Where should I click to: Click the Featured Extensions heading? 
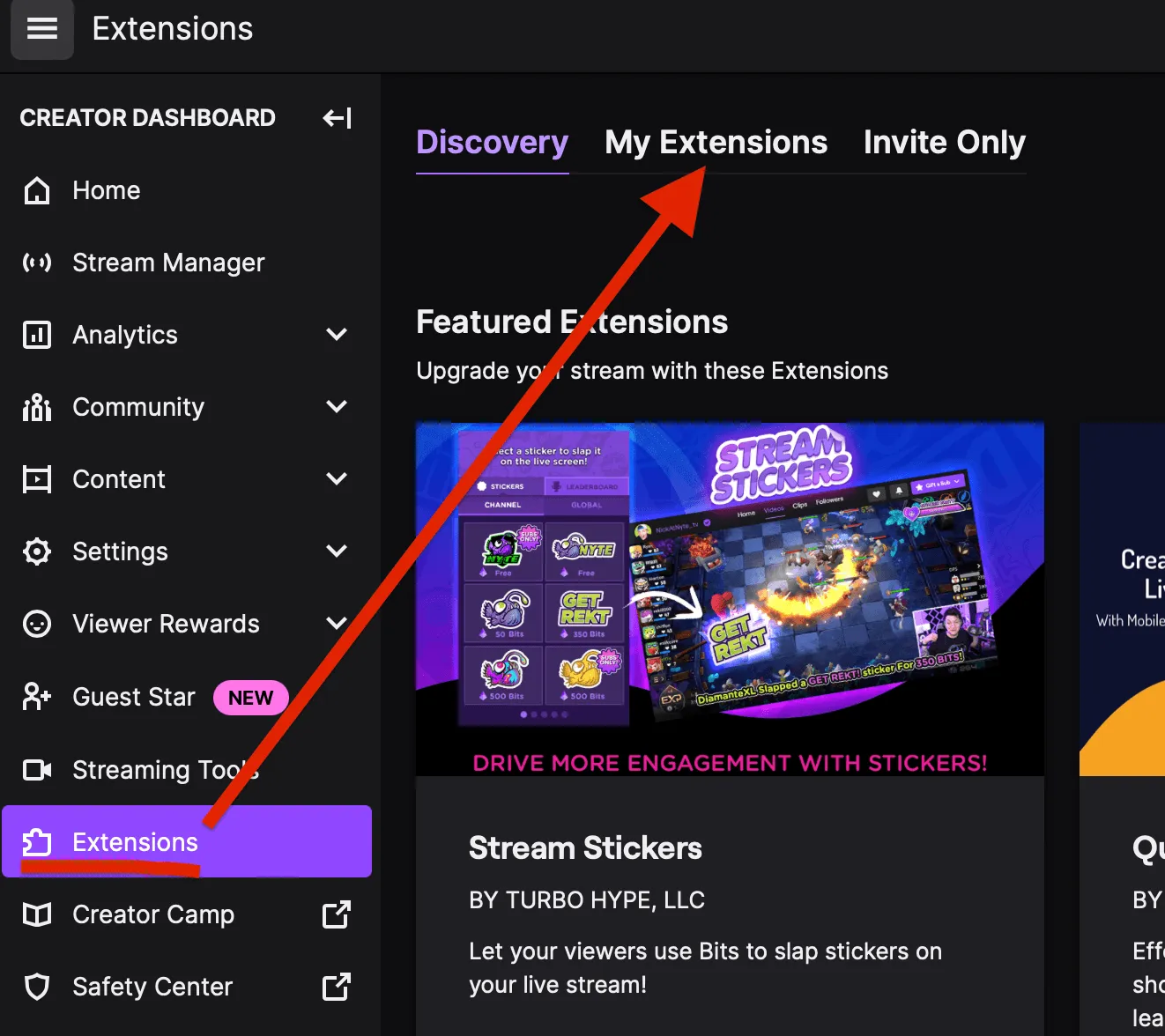point(572,322)
